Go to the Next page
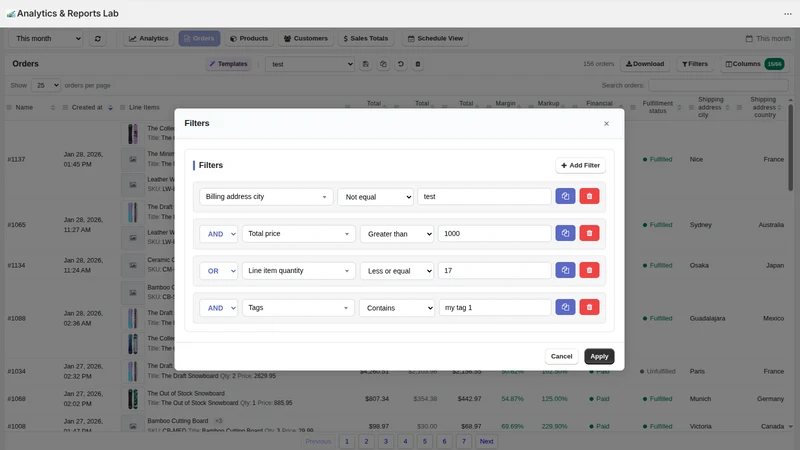 (x=486, y=441)
